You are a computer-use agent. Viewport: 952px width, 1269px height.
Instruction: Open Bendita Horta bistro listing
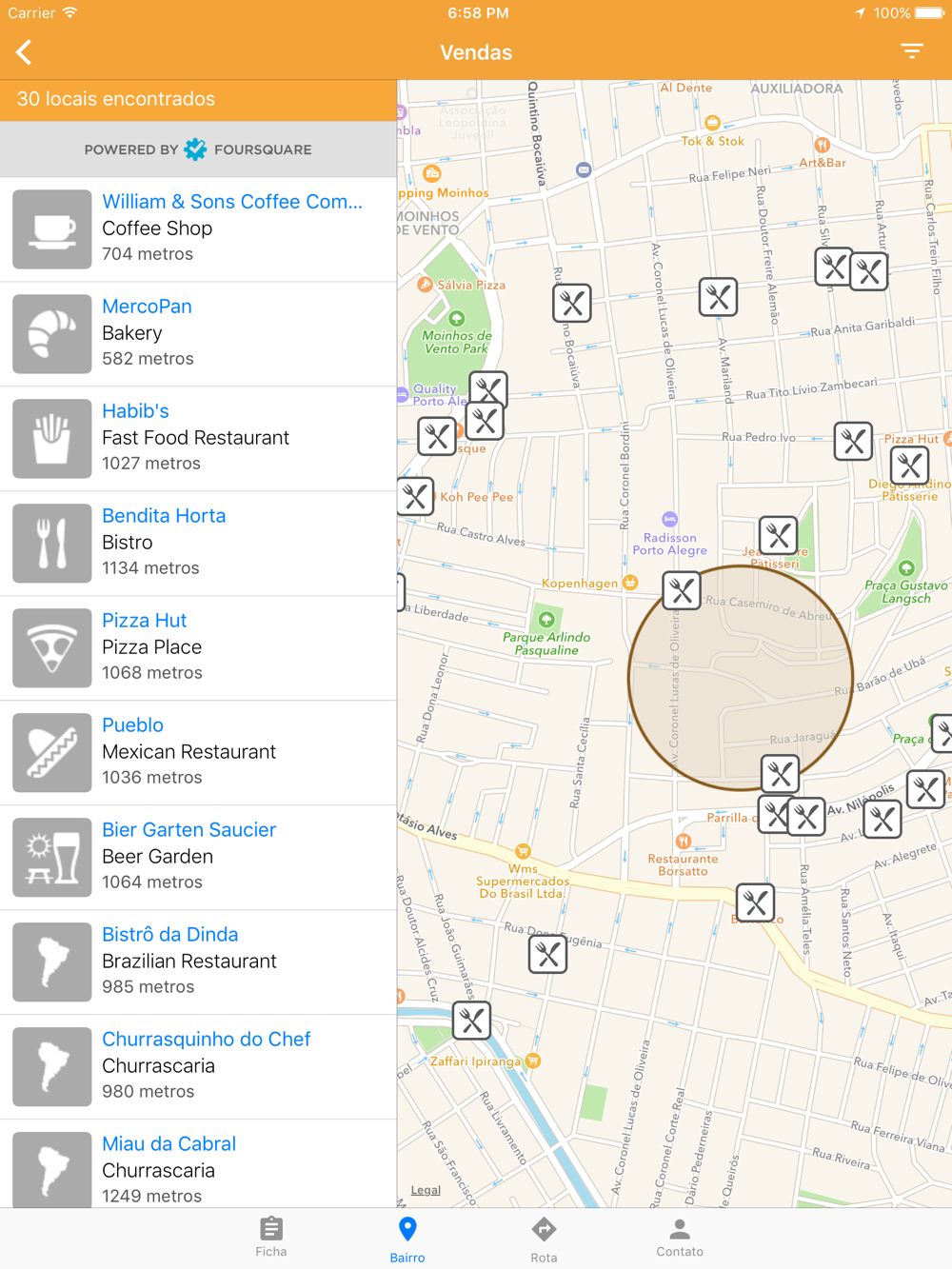coord(198,544)
